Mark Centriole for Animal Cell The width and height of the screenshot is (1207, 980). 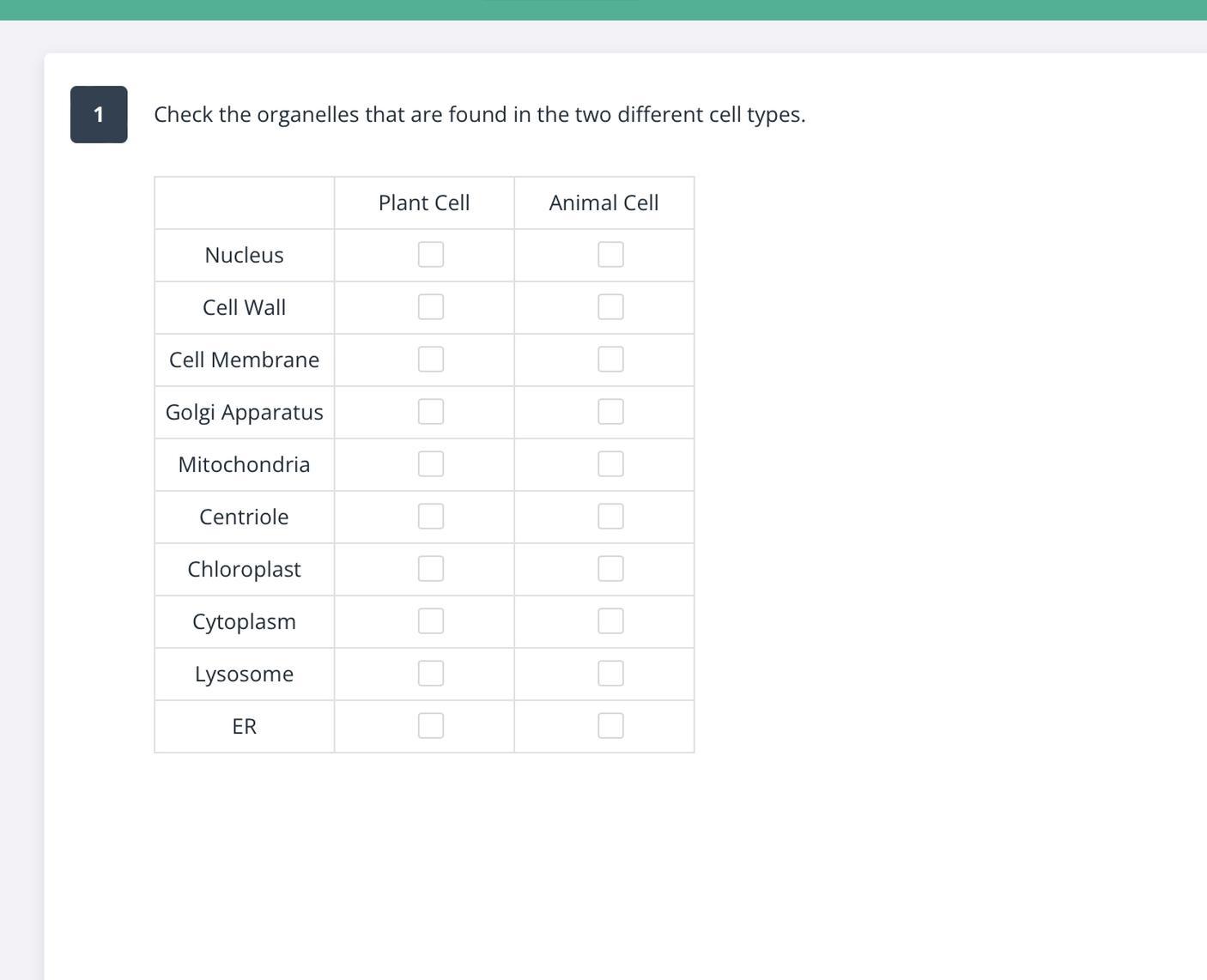click(610, 517)
